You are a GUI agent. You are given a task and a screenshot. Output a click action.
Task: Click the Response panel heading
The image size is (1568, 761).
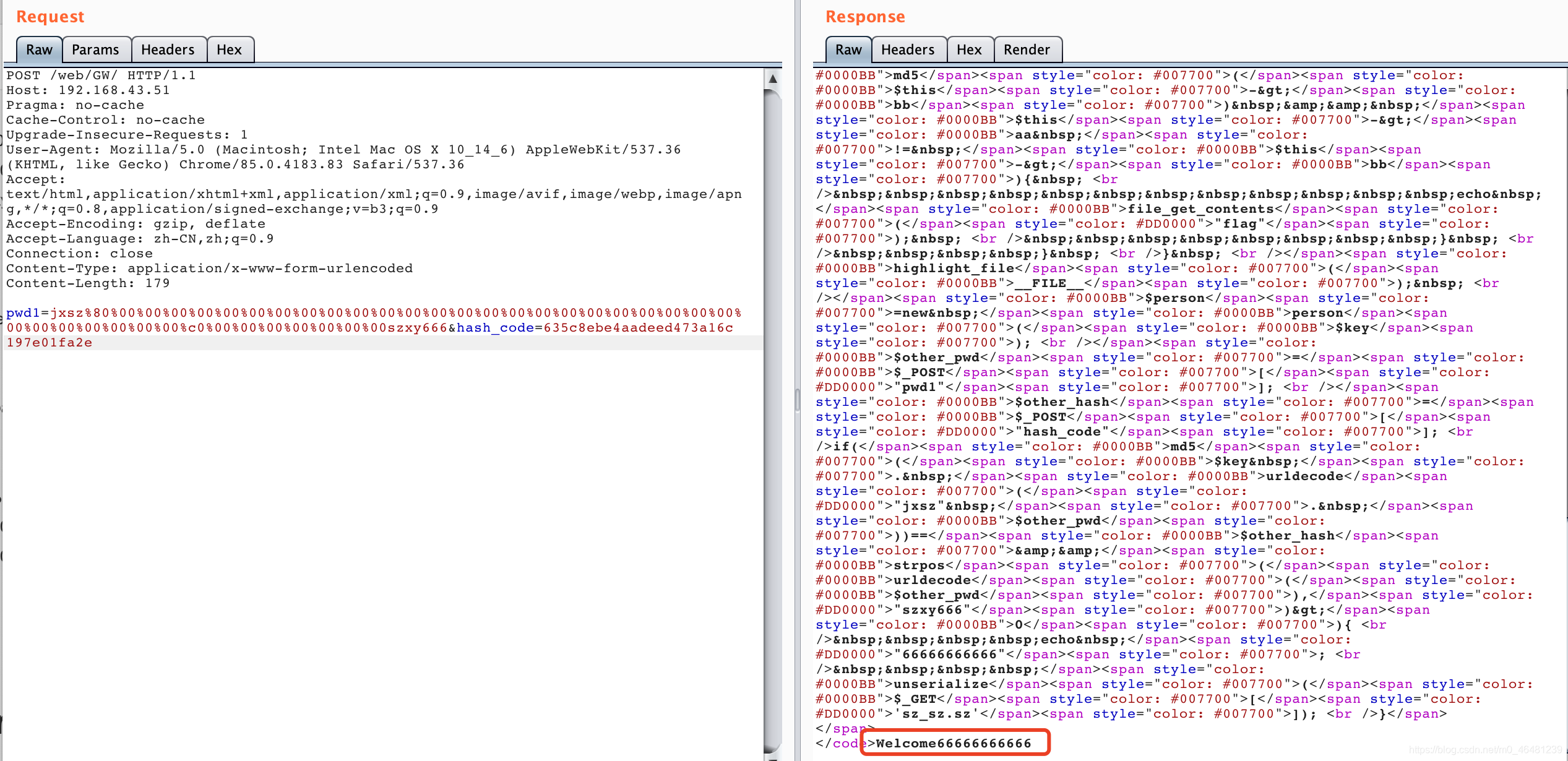(865, 17)
